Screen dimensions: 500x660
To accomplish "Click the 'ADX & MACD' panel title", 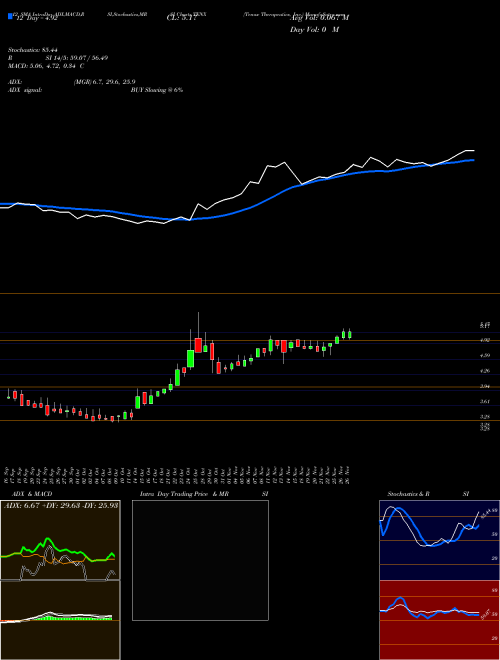I will [32, 494].
